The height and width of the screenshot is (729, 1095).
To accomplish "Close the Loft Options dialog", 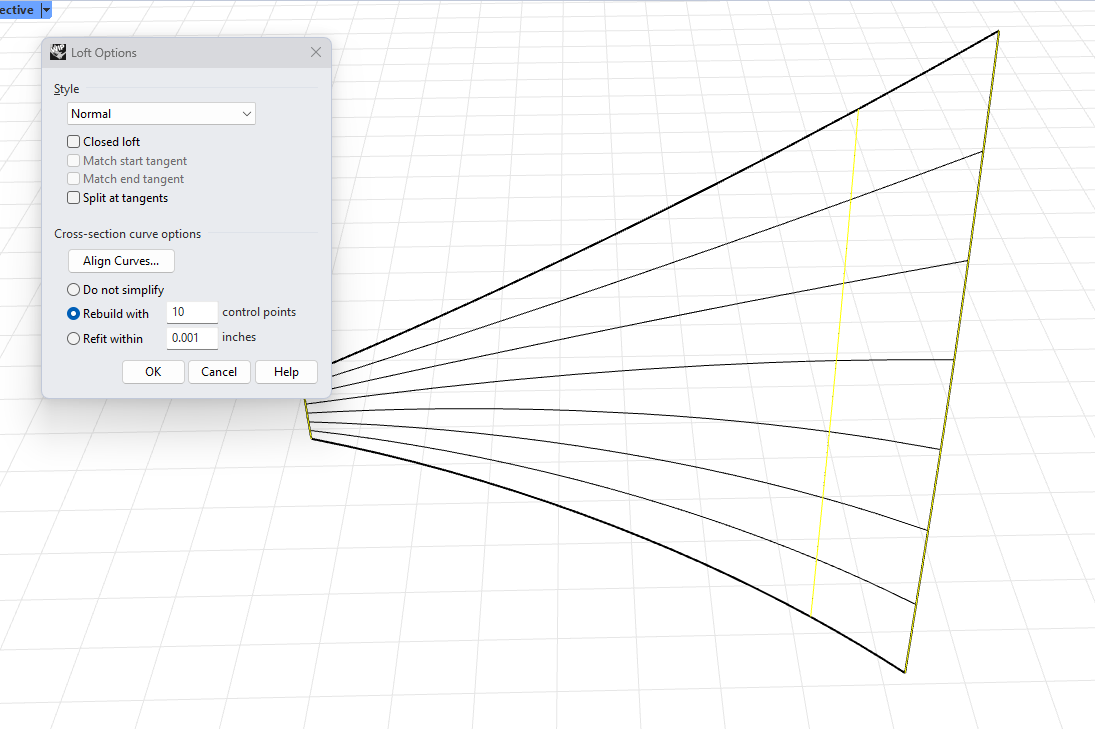I will point(316,52).
